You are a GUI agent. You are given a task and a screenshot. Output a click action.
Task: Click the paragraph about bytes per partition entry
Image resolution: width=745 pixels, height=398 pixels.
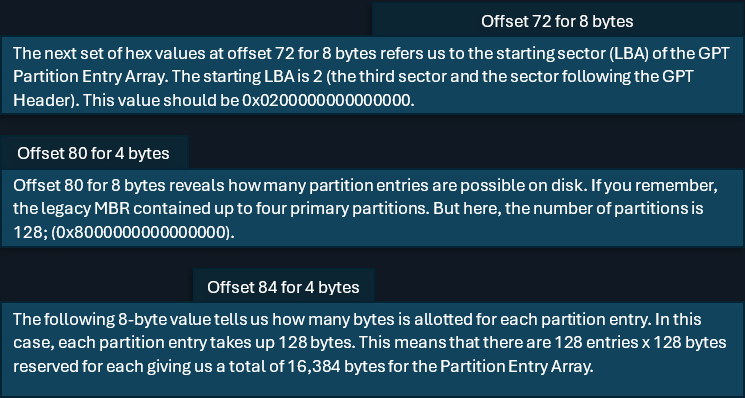[x=372, y=349]
